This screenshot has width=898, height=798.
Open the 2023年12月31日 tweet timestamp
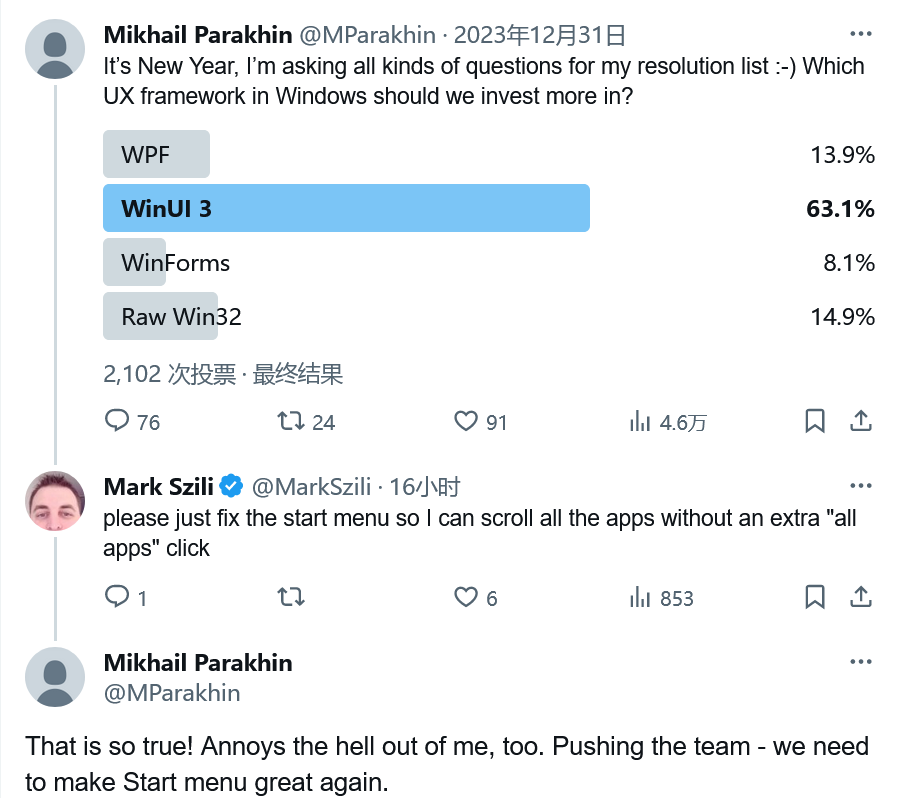pyautogui.click(x=539, y=35)
